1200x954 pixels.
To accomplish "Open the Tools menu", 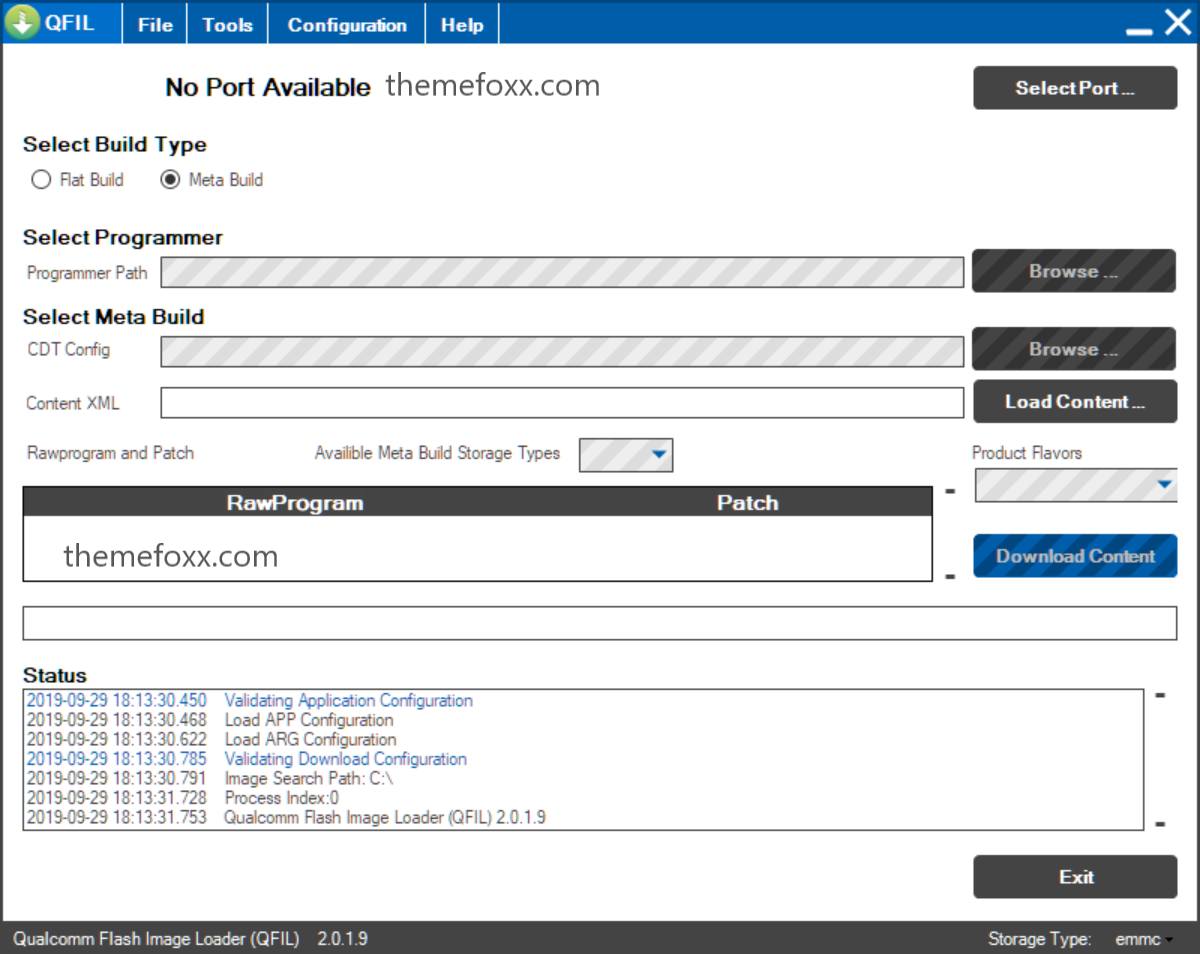I will [227, 25].
